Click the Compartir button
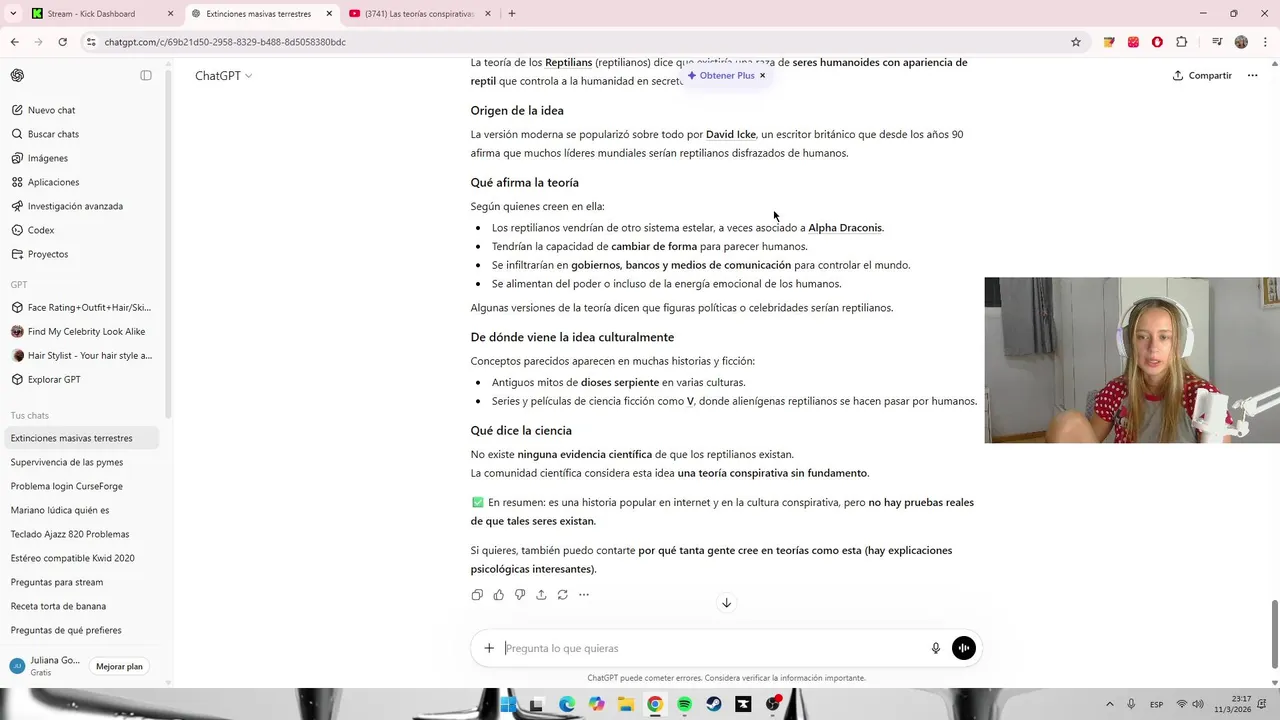Screen dimensions: 1280x720 click(1203, 76)
